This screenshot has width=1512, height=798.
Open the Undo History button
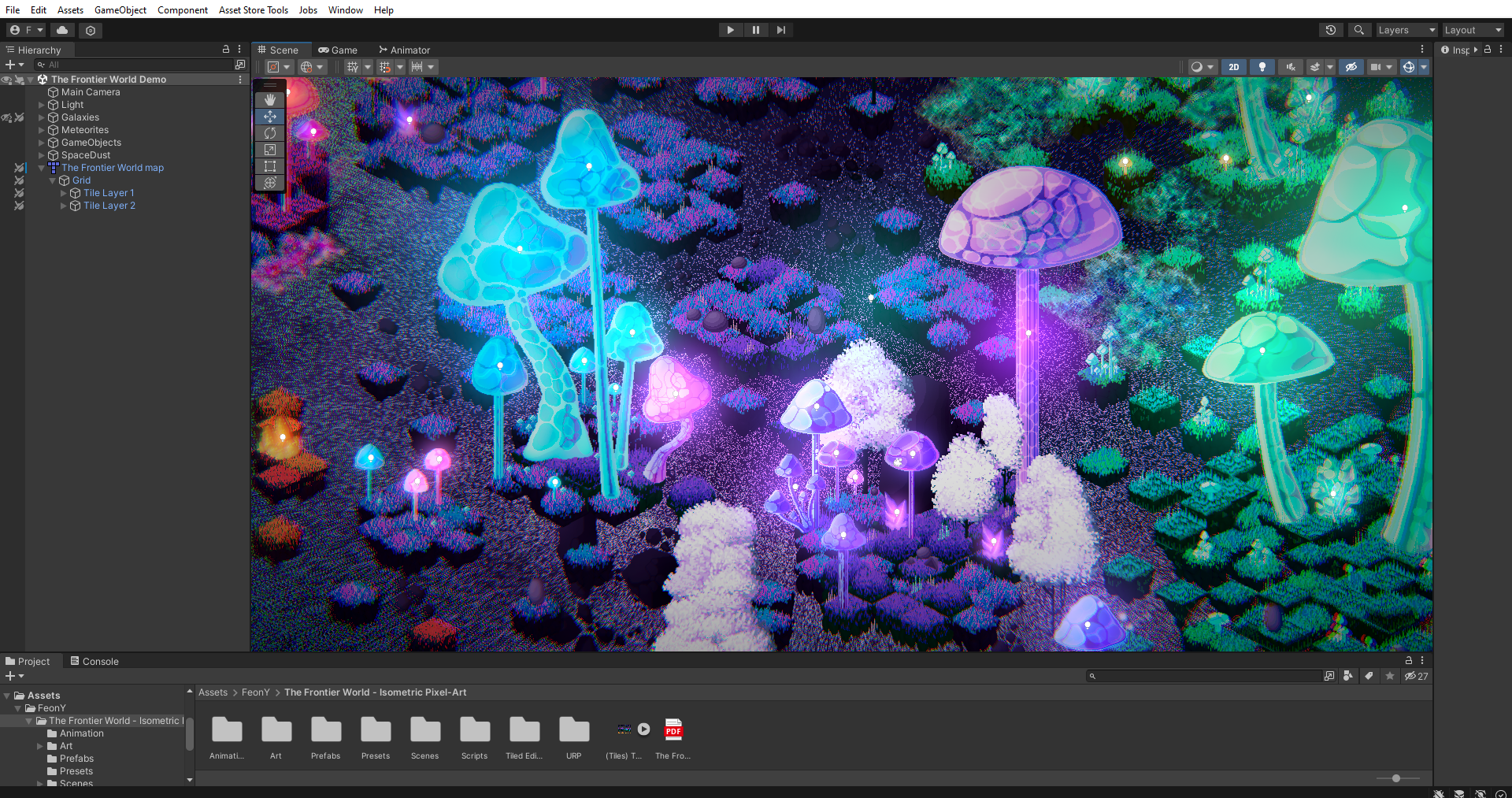pyautogui.click(x=1331, y=30)
